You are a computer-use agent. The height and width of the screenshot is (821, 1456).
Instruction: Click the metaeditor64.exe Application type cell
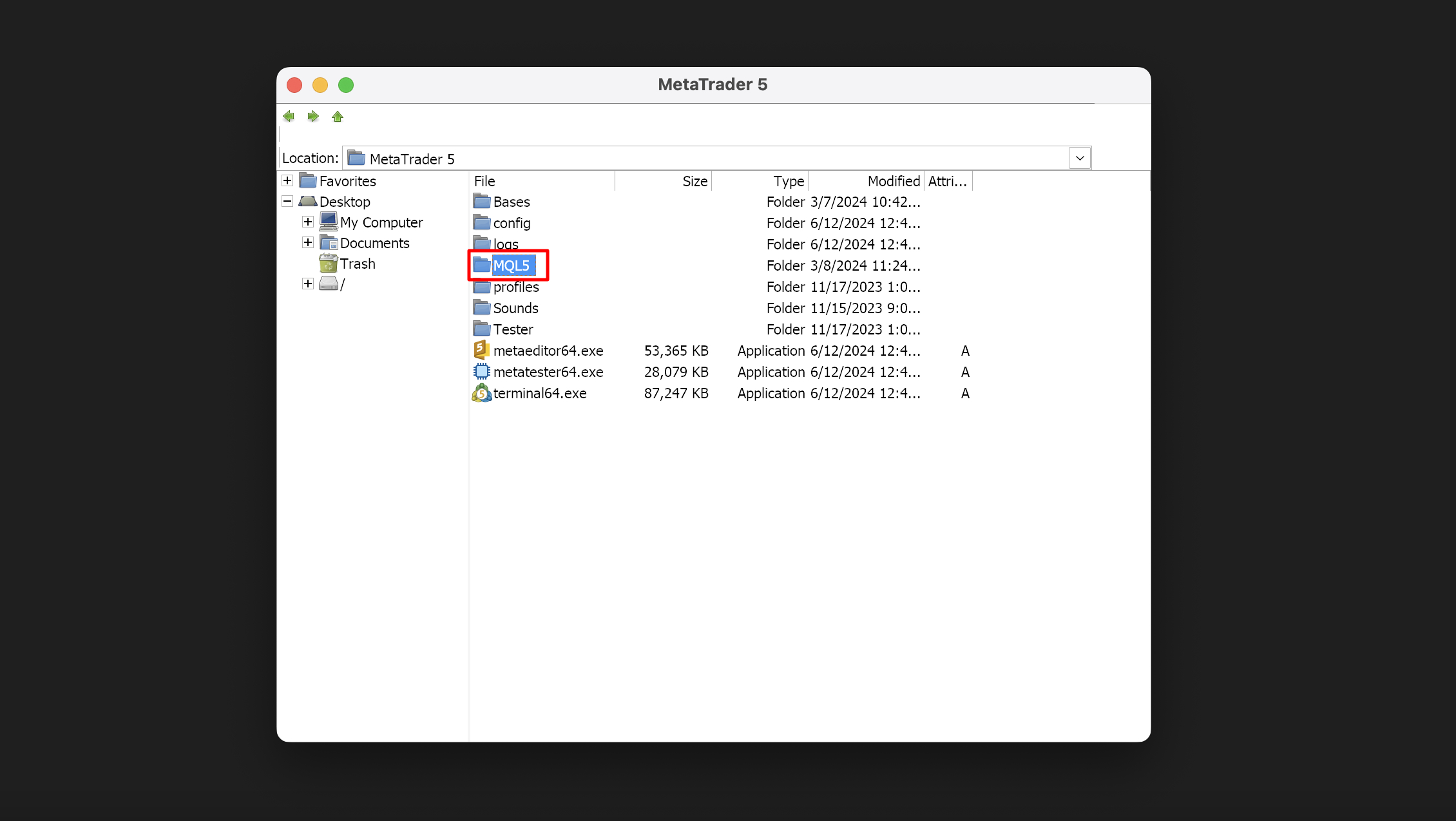[x=771, y=351]
